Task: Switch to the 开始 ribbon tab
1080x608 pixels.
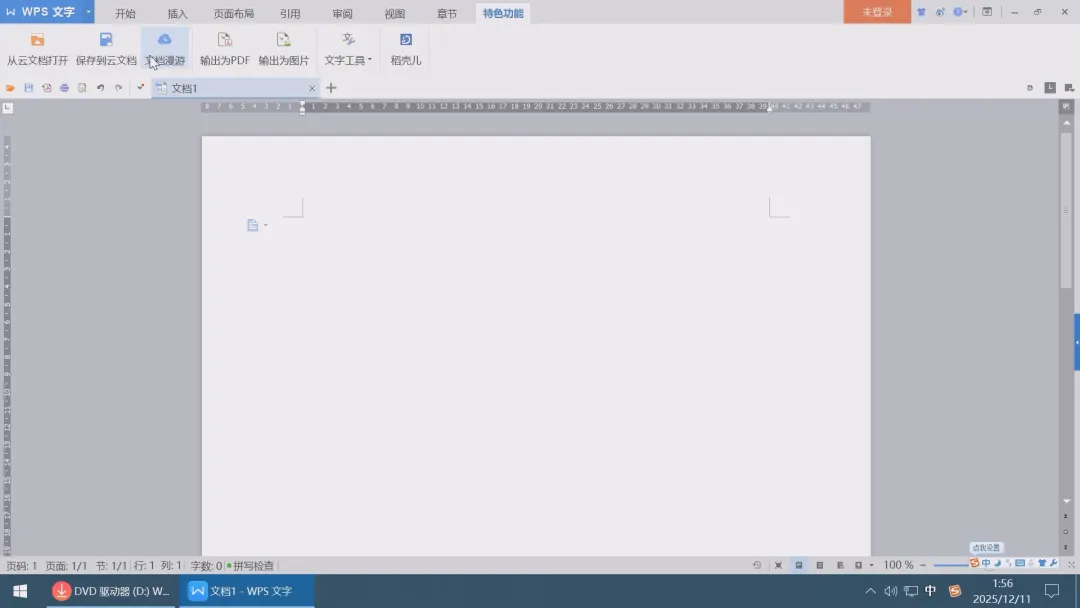Action: (125, 13)
